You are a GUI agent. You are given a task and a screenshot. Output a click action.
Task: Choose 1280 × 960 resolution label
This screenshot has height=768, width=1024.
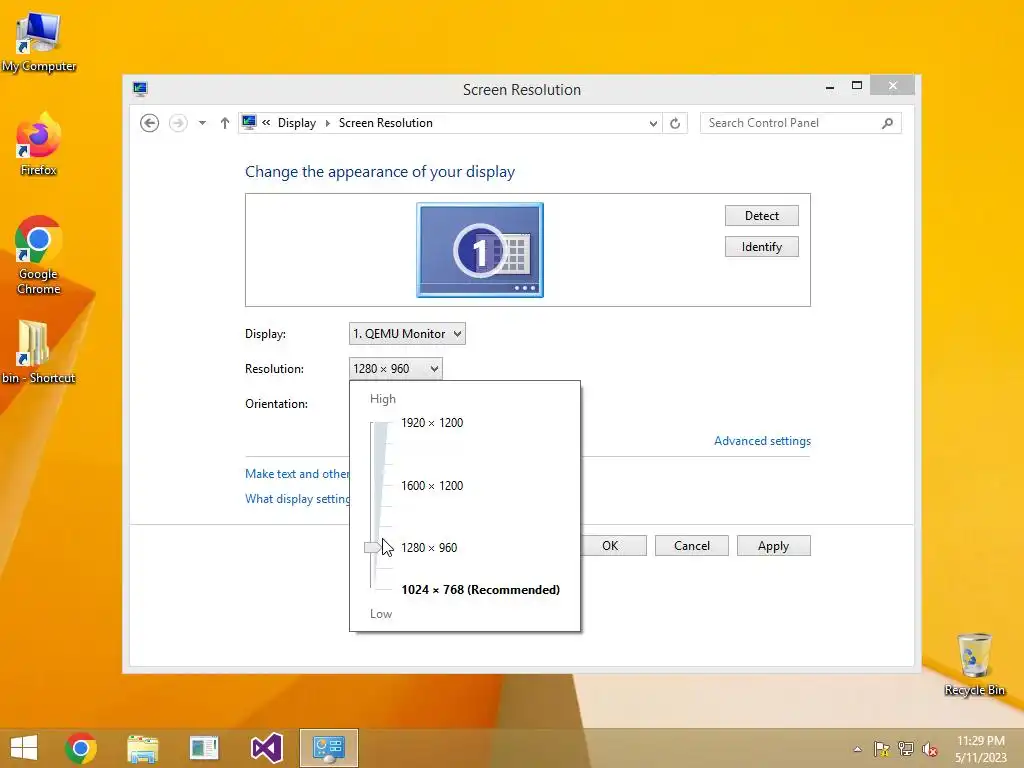429,547
